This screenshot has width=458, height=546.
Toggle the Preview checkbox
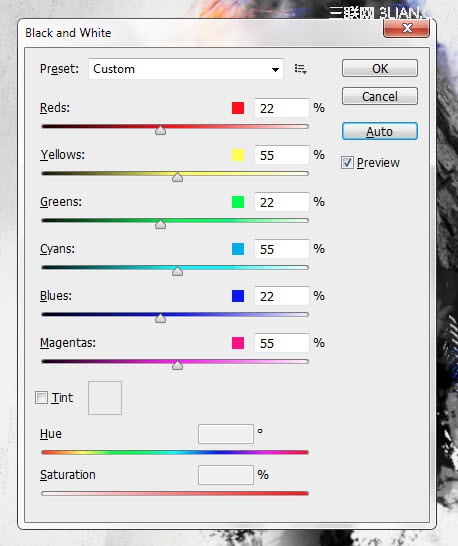click(x=347, y=163)
